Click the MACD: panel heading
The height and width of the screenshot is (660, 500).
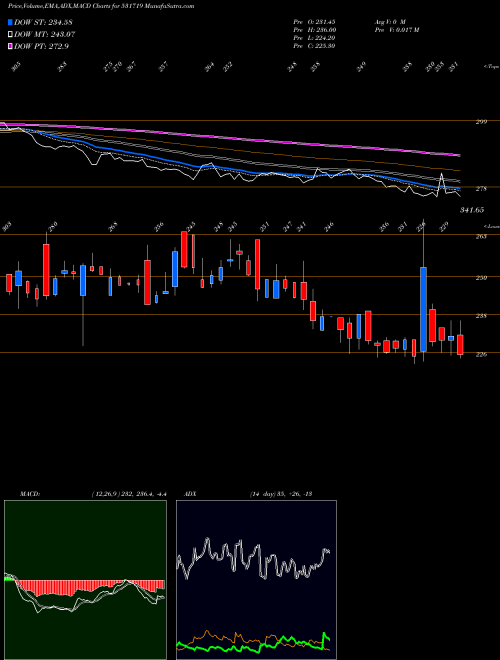coord(30,494)
